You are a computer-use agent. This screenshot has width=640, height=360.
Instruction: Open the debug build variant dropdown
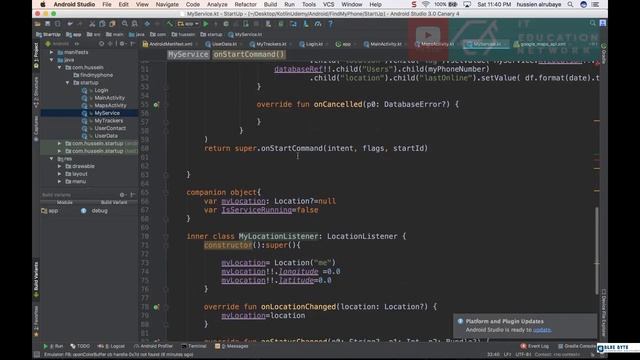pyautogui.click(x=100, y=211)
